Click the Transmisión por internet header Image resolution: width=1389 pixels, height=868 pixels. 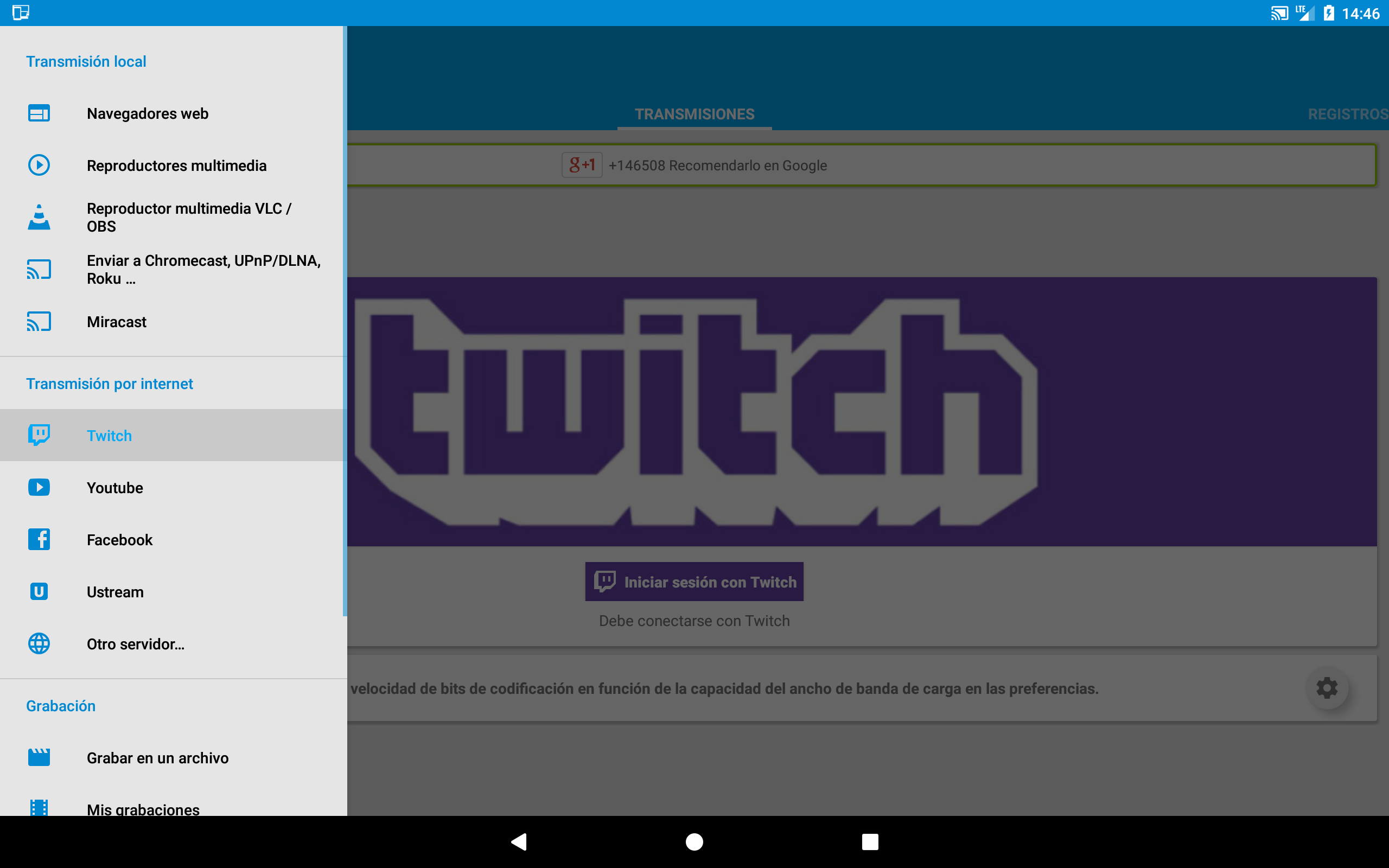point(110,383)
